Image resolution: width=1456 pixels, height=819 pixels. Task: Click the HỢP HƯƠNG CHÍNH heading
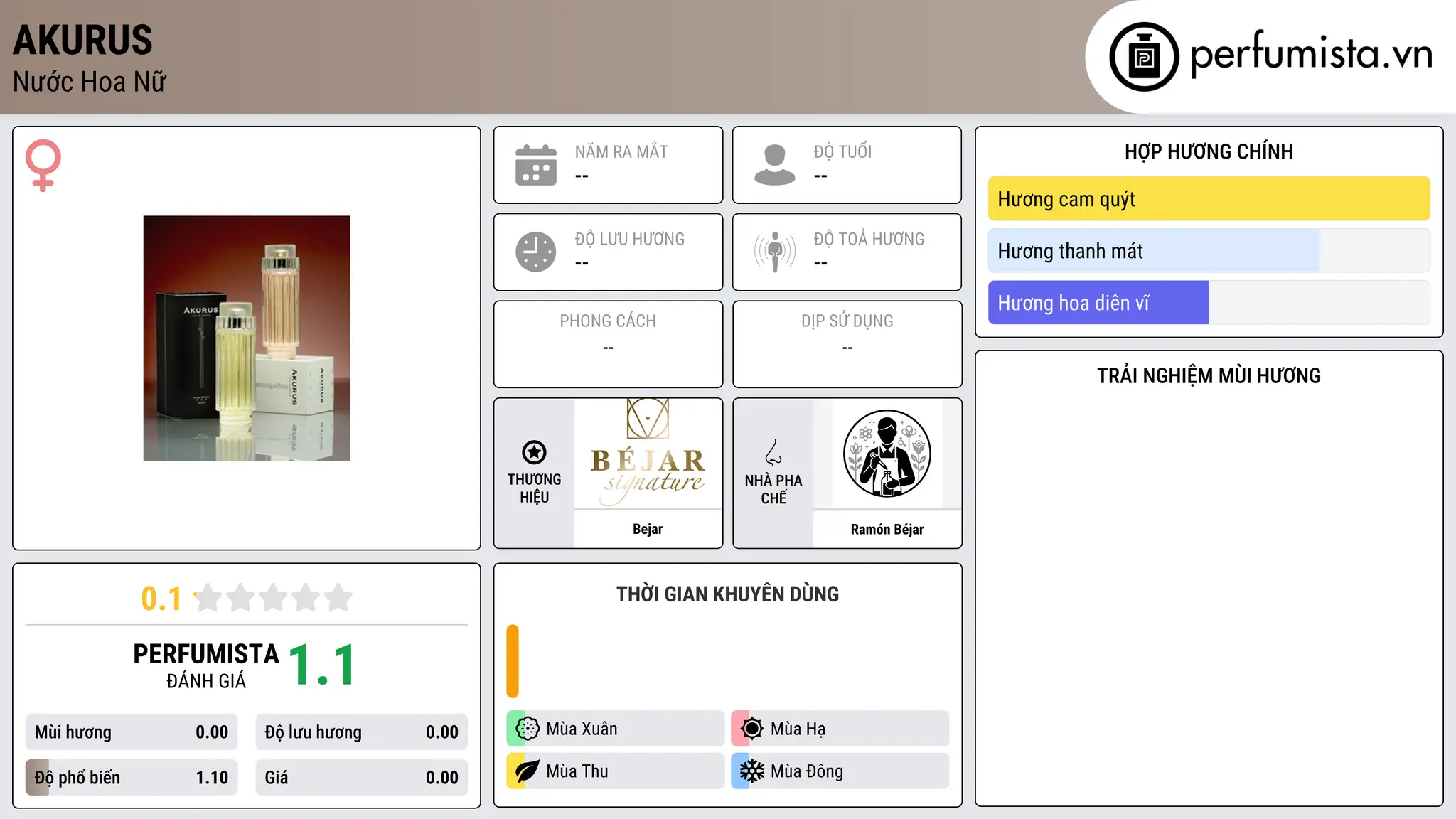(x=1209, y=151)
